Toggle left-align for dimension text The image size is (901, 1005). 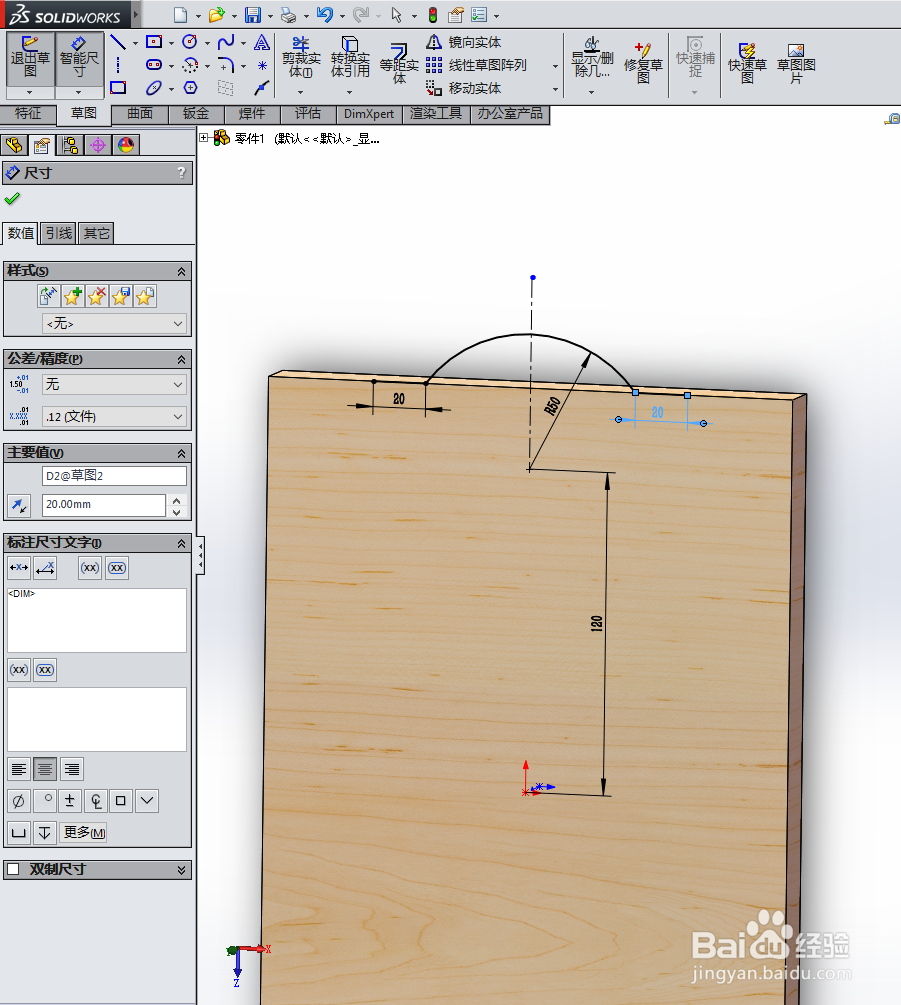click(18, 768)
